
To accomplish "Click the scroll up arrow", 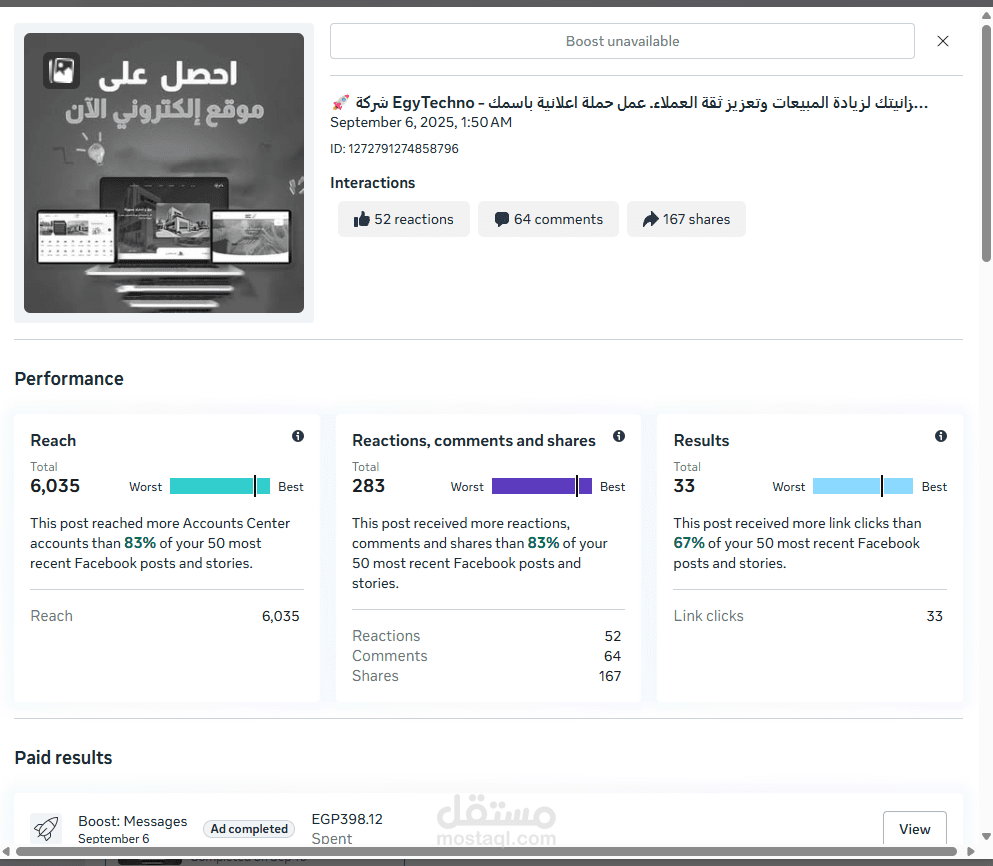I will [986, 15].
